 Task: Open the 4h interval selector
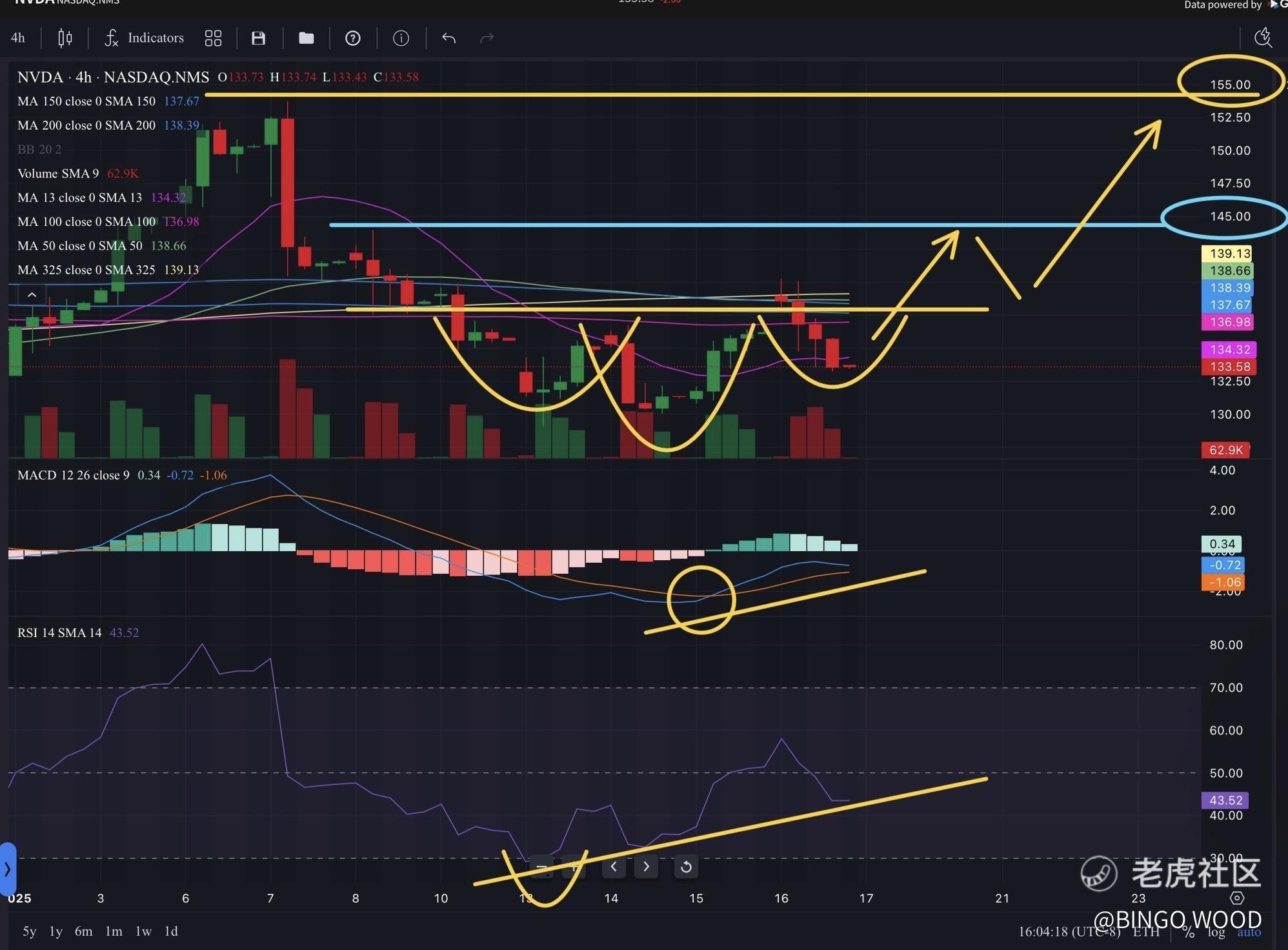[18, 38]
